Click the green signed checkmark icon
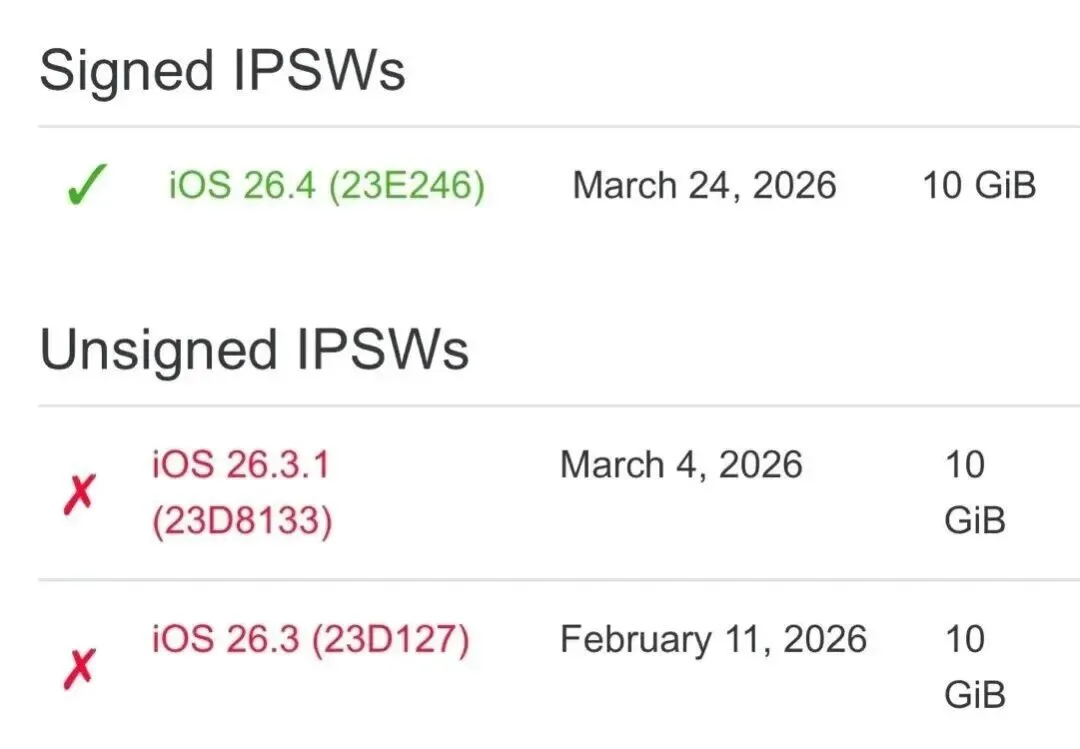 [x=87, y=187]
